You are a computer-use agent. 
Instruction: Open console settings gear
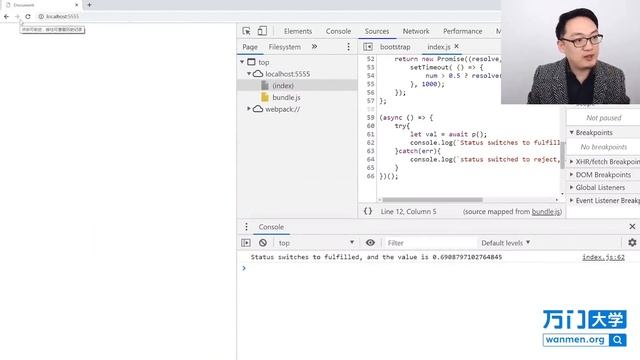632,242
